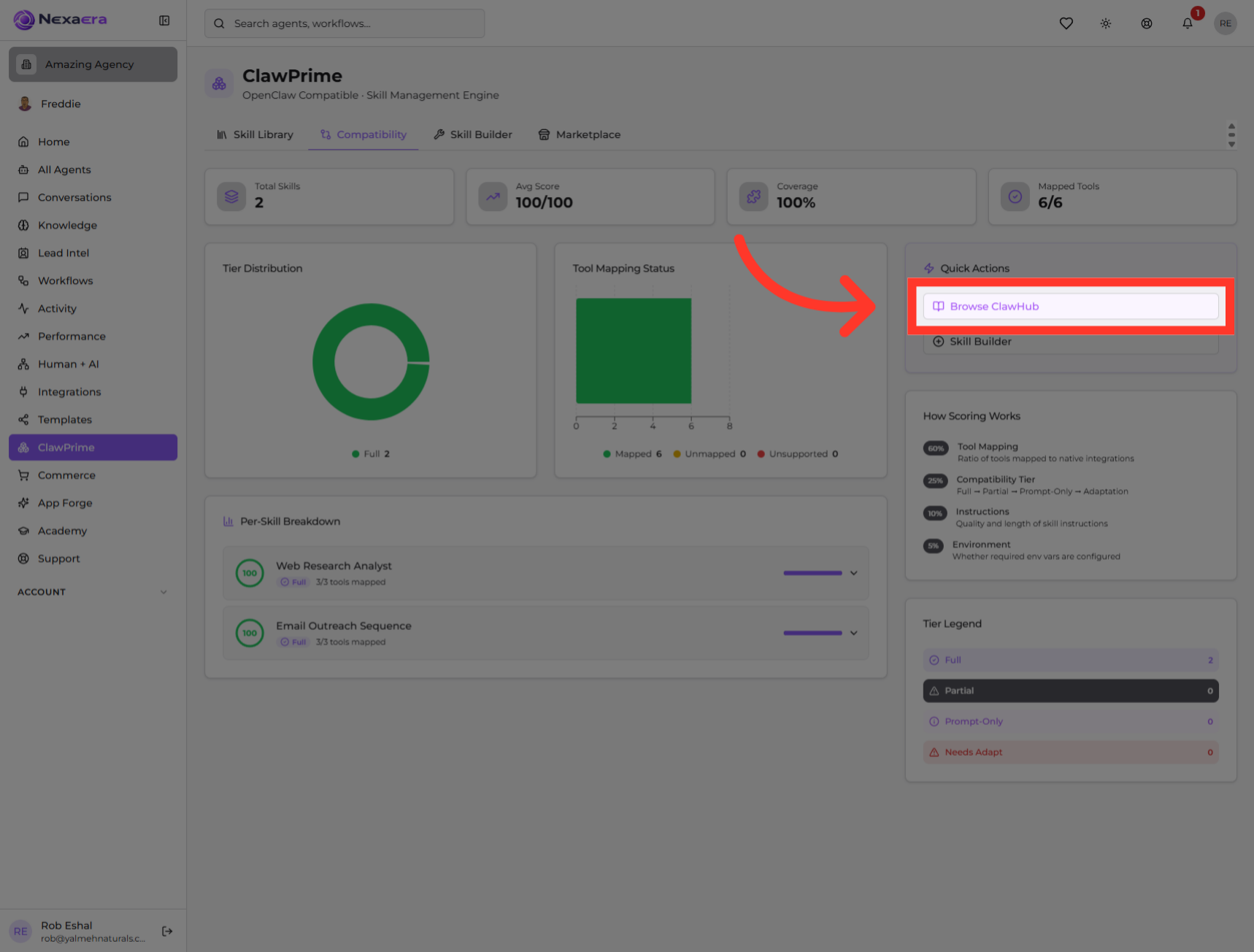This screenshot has width=1254, height=952.
Task: Click the Integrations plug icon
Action: 23,391
